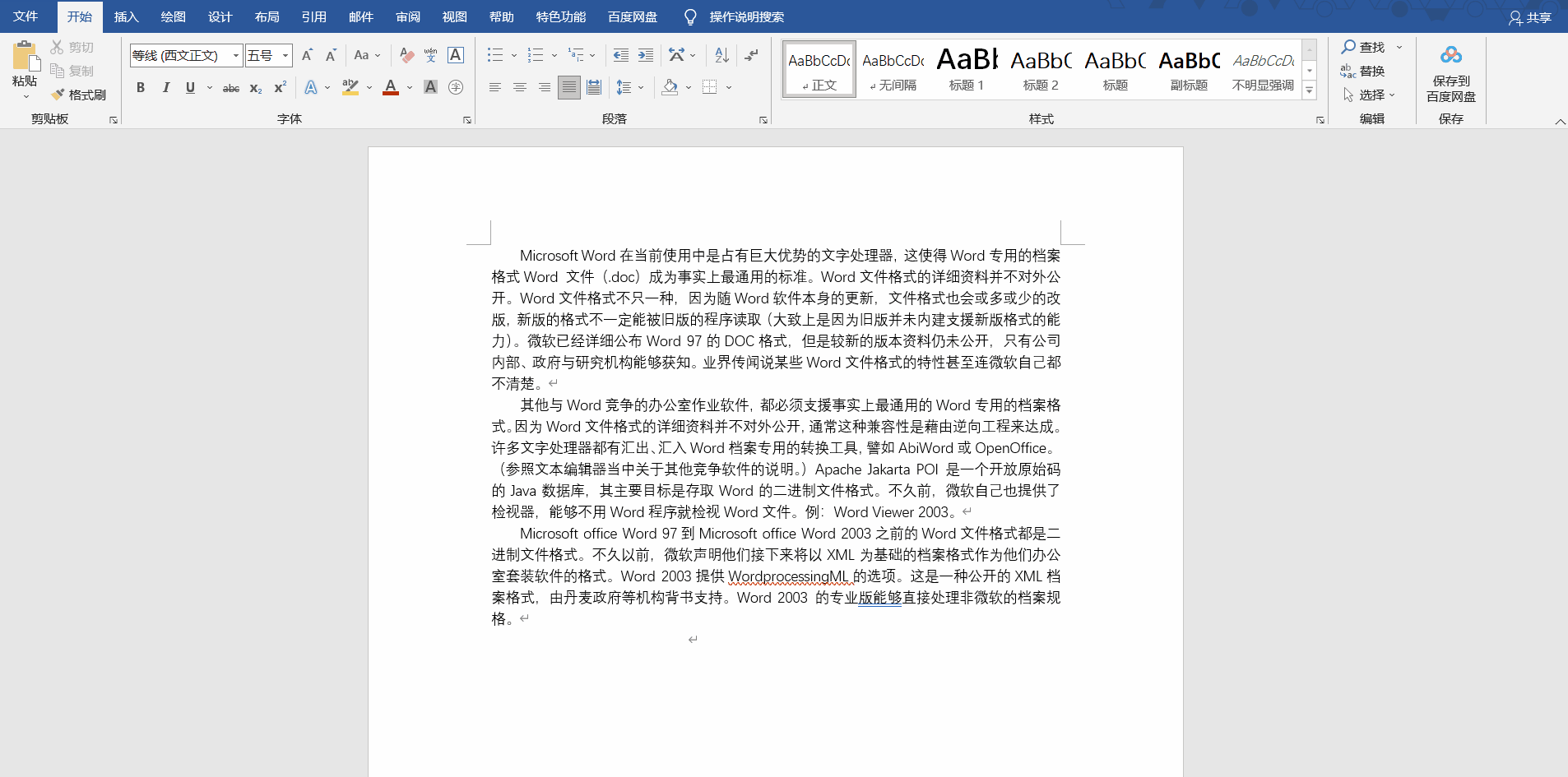Switch to the Insert (插入) tab
1568x777 pixels.
(126, 16)
